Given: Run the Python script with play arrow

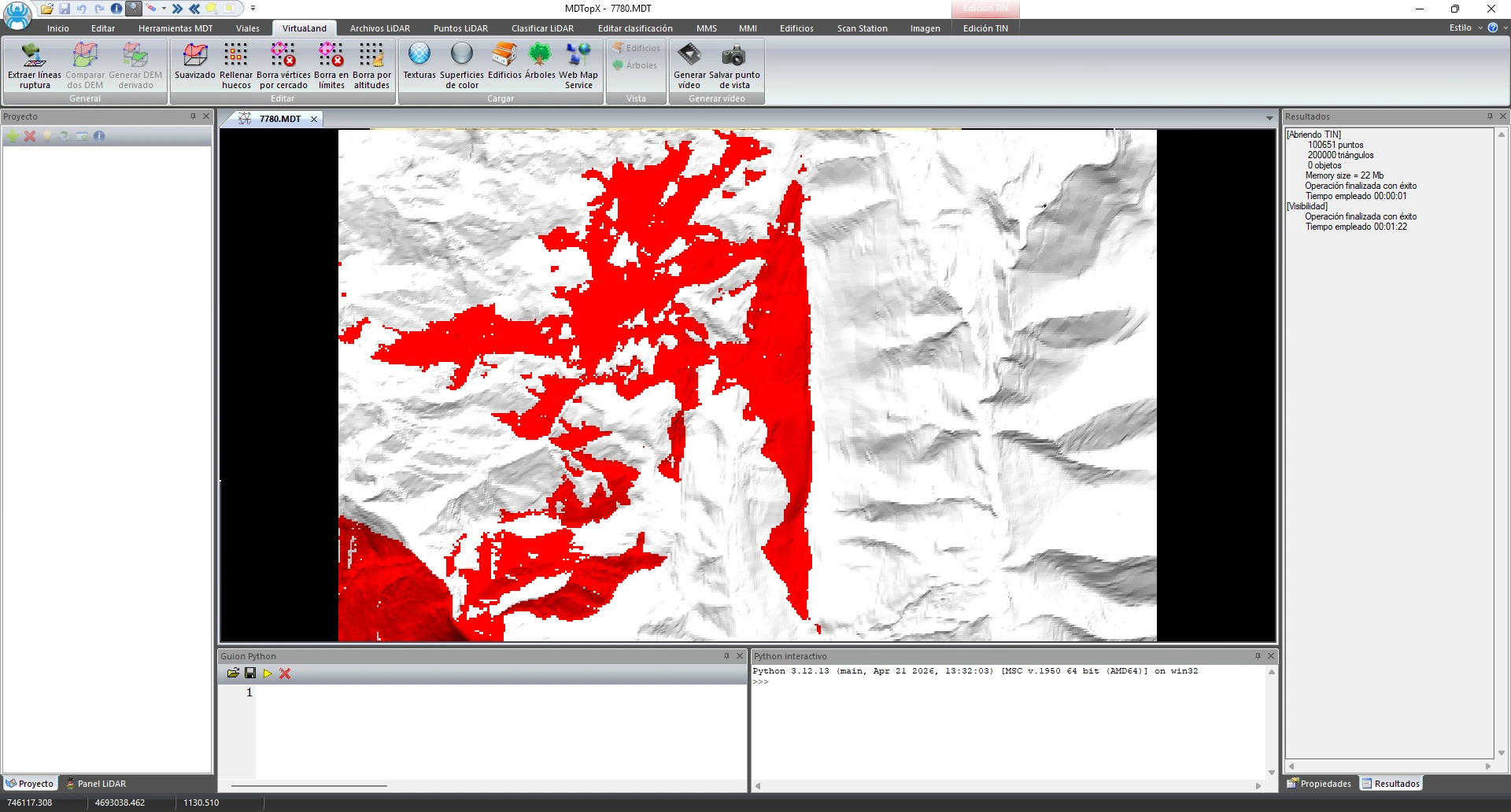Looking at the screenshot, I should point(268,673).
